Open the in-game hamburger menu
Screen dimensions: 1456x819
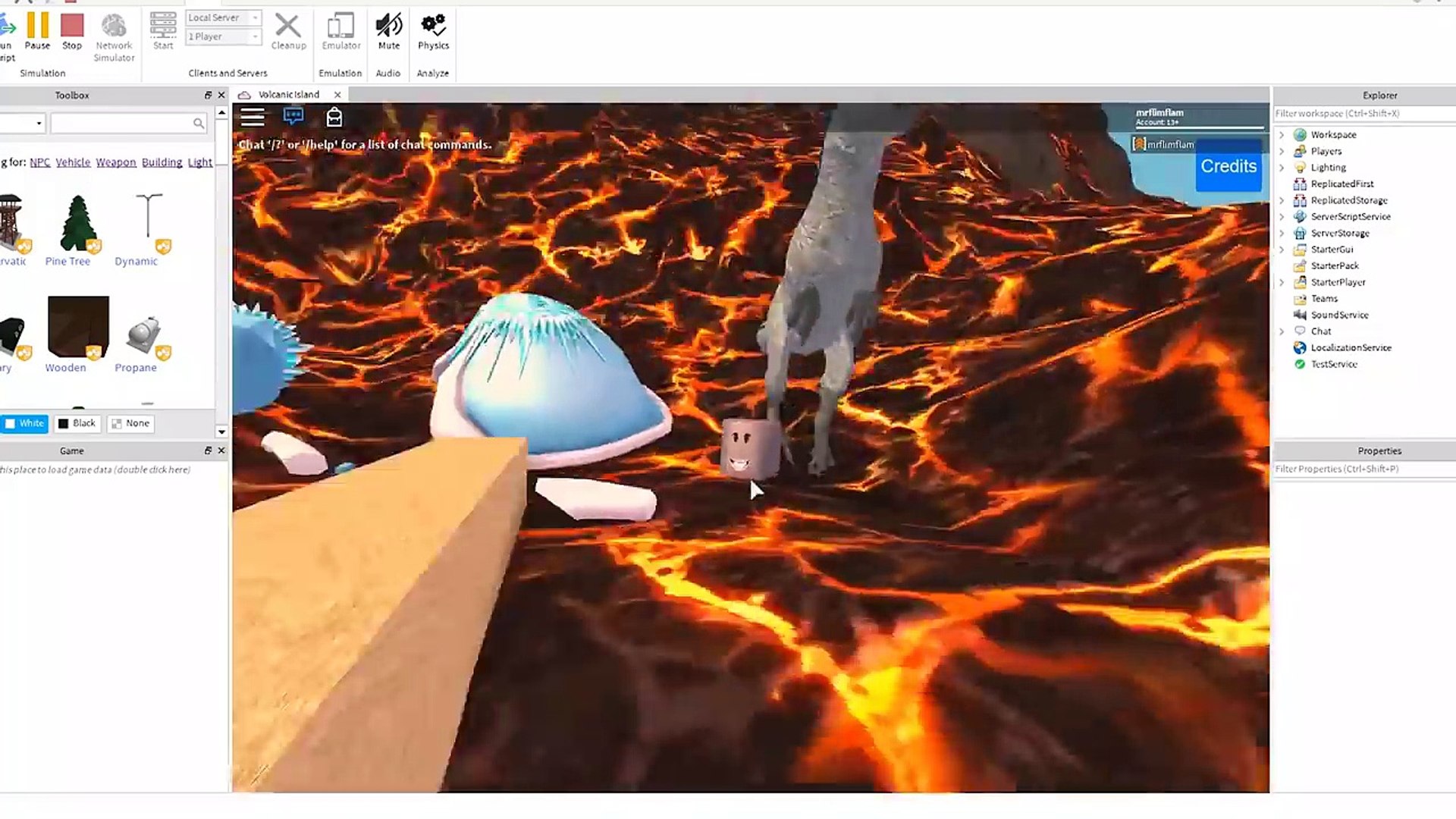(x=253, y=117)
